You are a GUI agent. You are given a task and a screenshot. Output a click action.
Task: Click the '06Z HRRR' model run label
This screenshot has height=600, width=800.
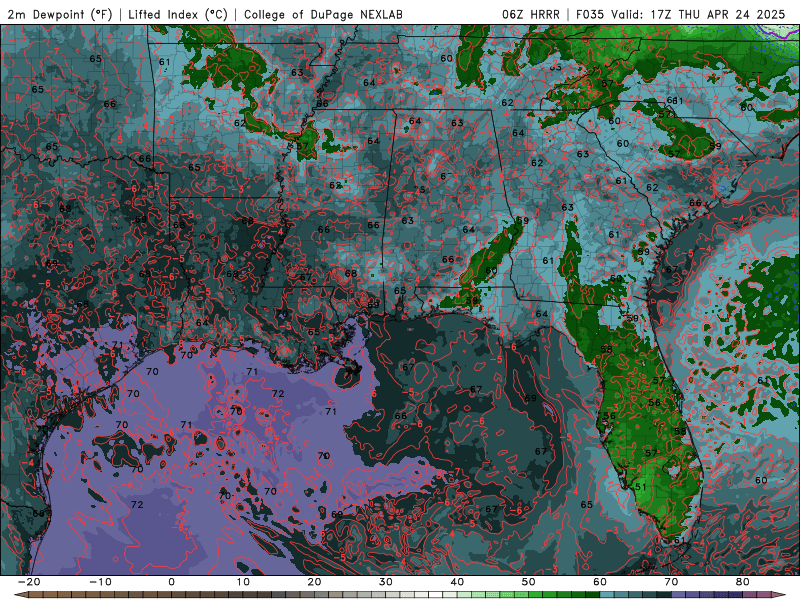[531, 14]
